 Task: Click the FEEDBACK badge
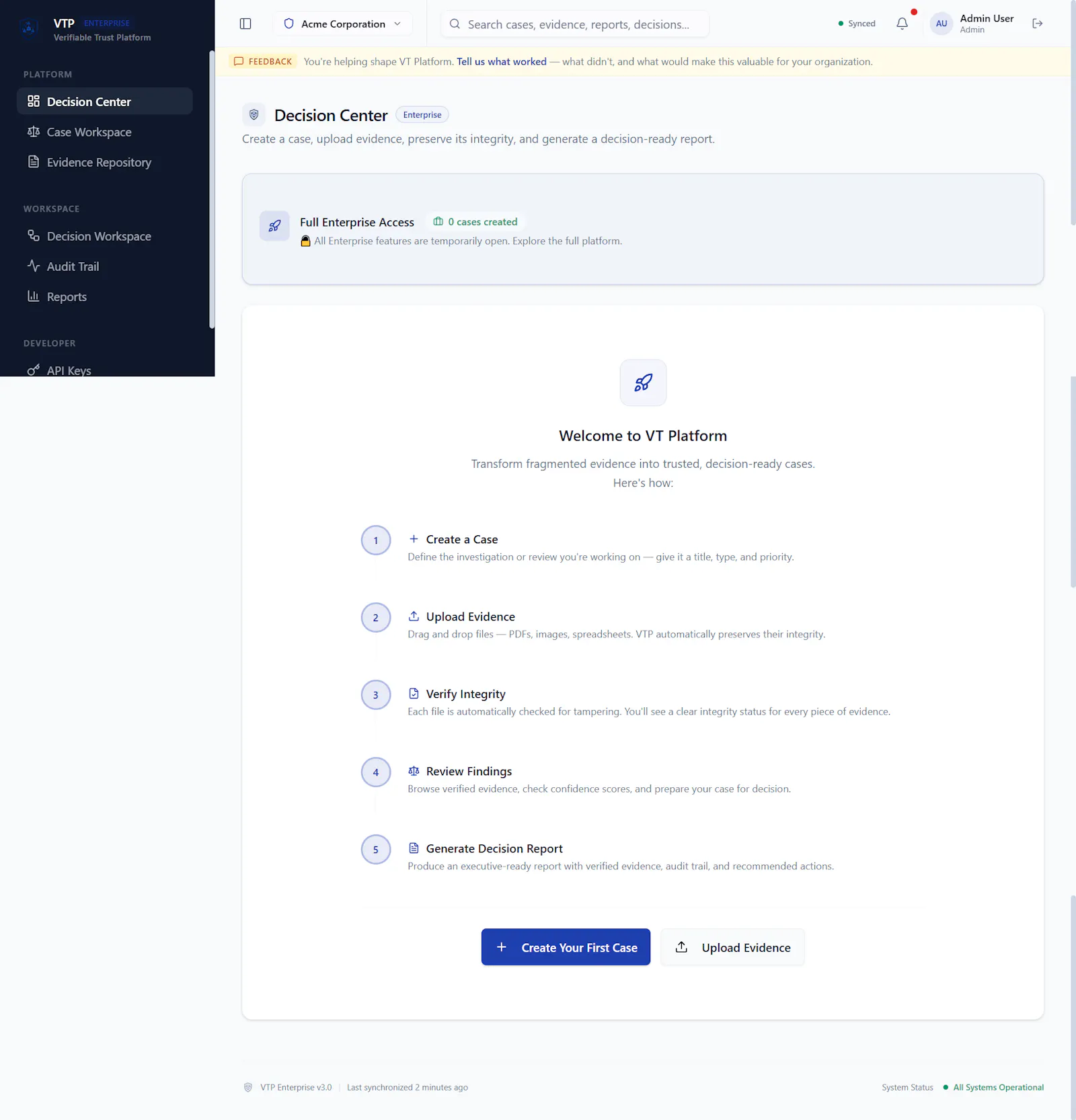tap(263, 61)
